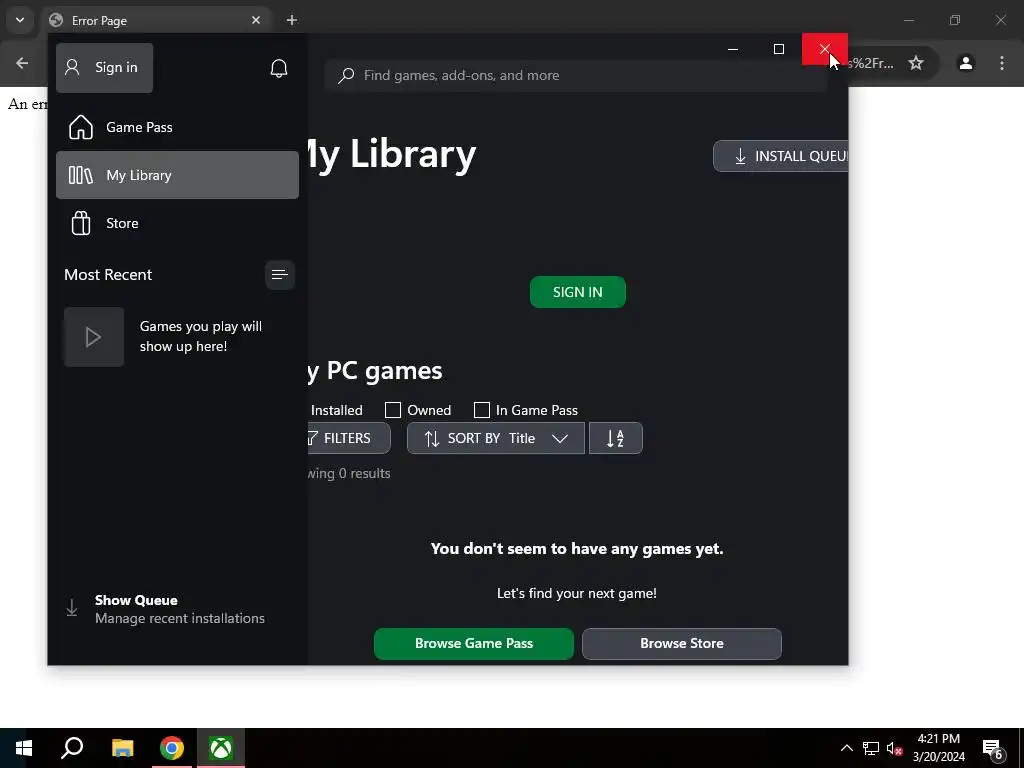Toggle the A-Z sort order icon
1024x768 pixels.
(x=616, y=438)
